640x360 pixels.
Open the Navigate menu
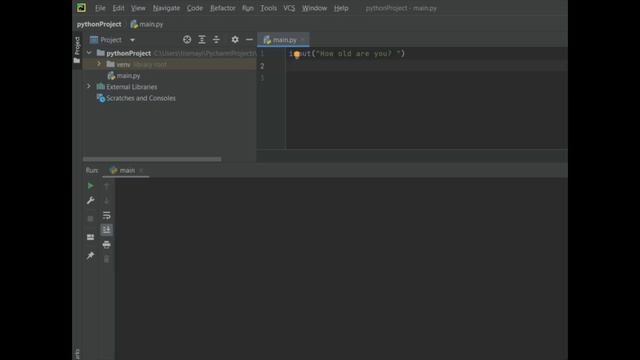coord(166,8)
